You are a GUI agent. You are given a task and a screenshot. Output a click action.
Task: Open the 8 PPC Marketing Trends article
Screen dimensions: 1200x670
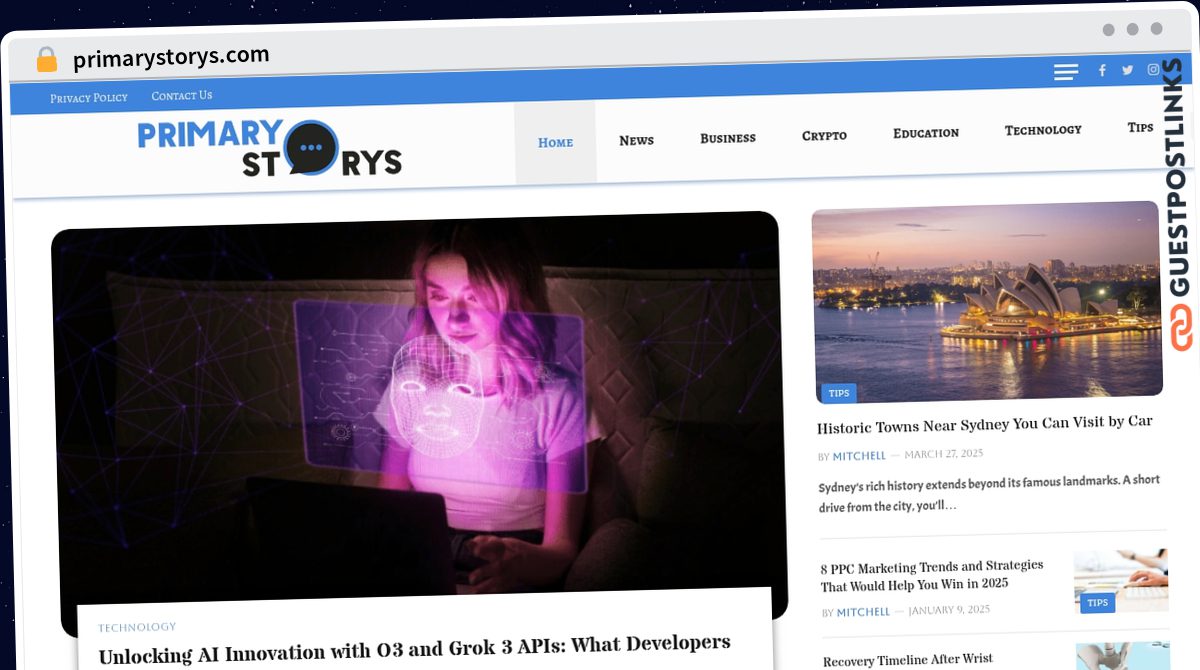(x=931, y=575)
